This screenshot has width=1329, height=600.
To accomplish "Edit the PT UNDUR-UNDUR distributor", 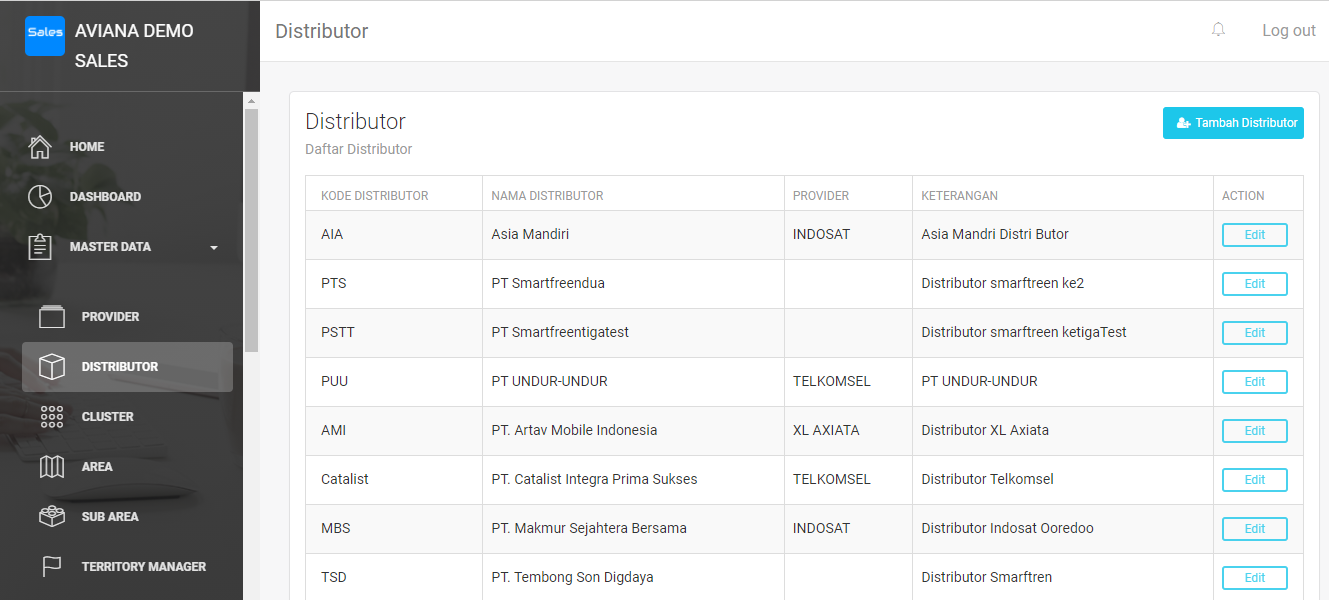I will click(x=1254, y=382).
